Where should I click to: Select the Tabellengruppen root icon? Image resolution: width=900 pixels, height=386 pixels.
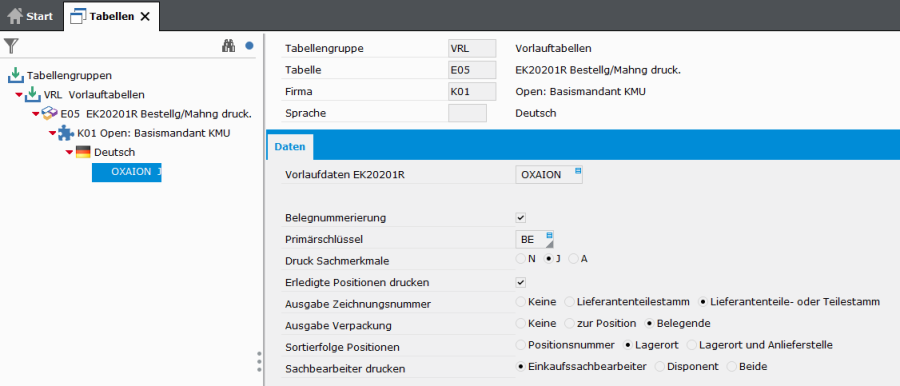(16, 75)
